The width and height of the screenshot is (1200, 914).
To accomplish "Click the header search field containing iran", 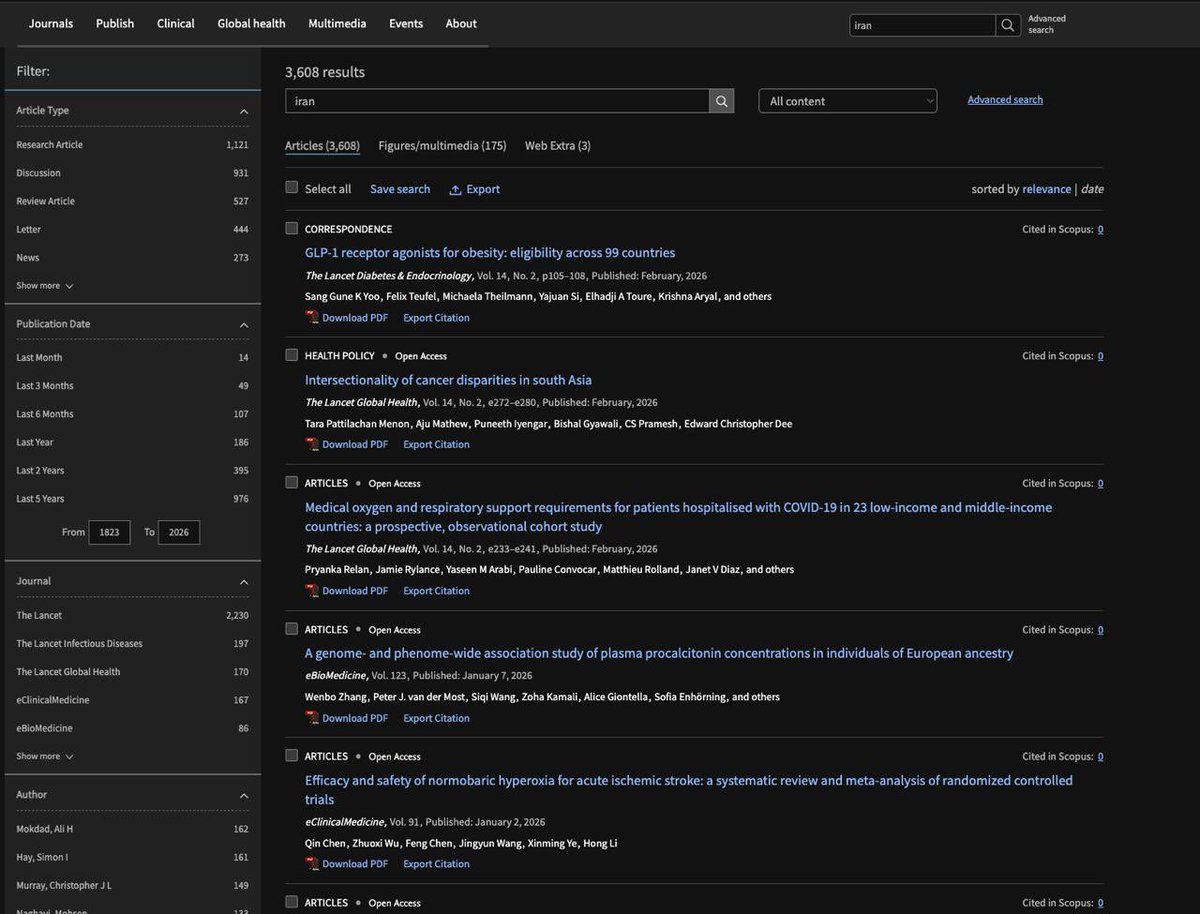I will [x=923, y=25].
